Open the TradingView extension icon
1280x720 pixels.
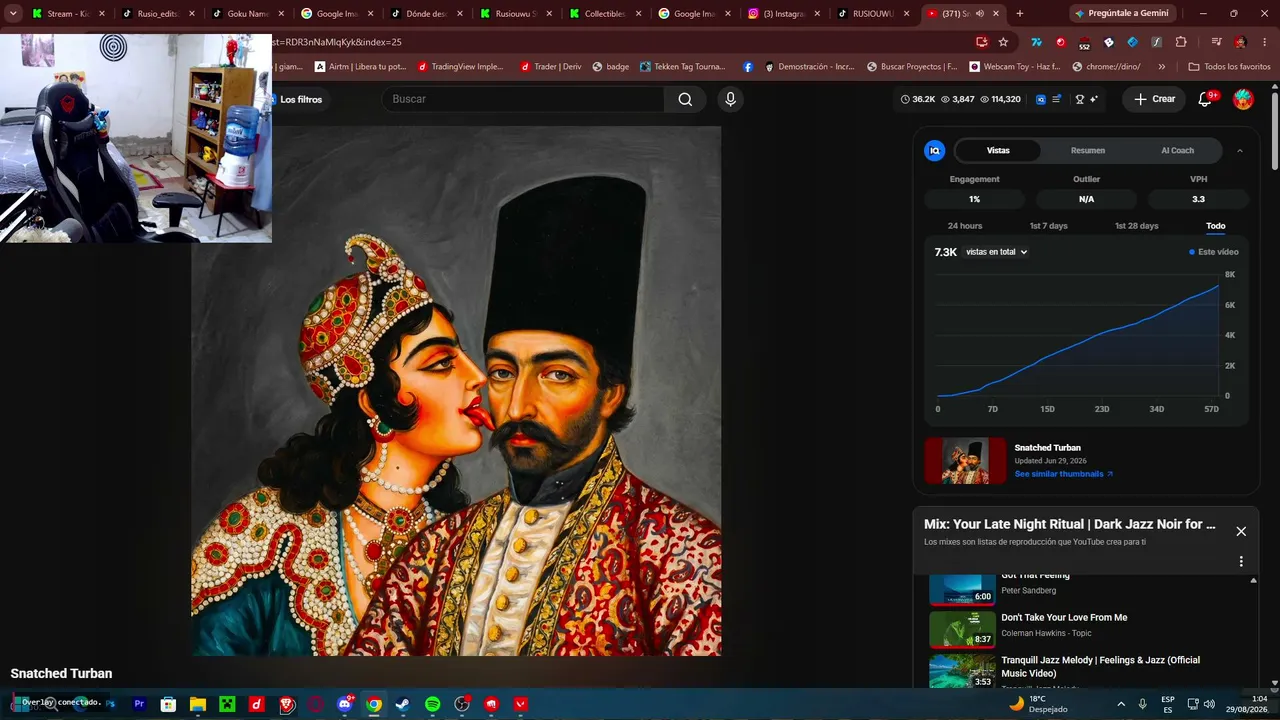tap(1036, 42)
